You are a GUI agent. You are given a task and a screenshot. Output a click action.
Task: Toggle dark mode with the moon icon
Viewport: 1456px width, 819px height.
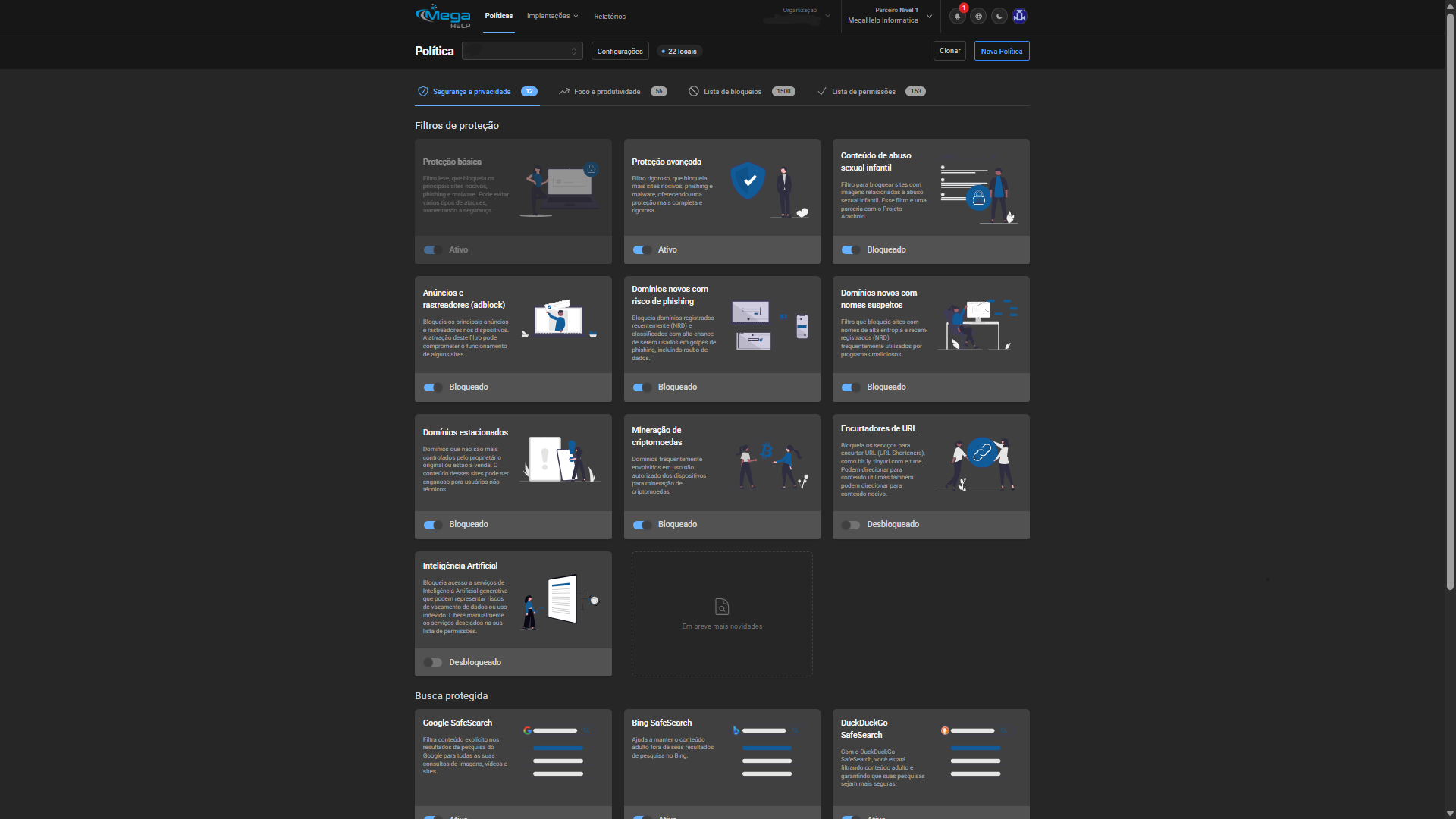point(999,16)
